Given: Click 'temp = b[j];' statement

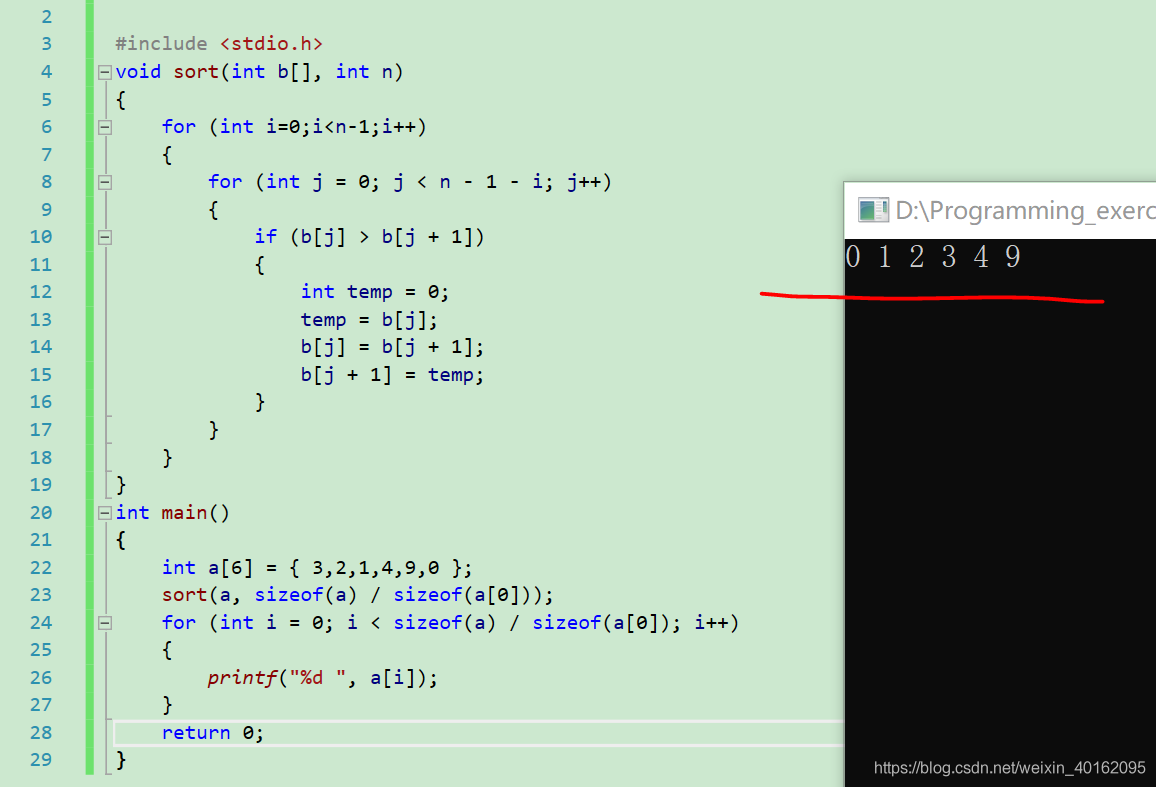Looking at the screenshot, I should coord(369,320).
